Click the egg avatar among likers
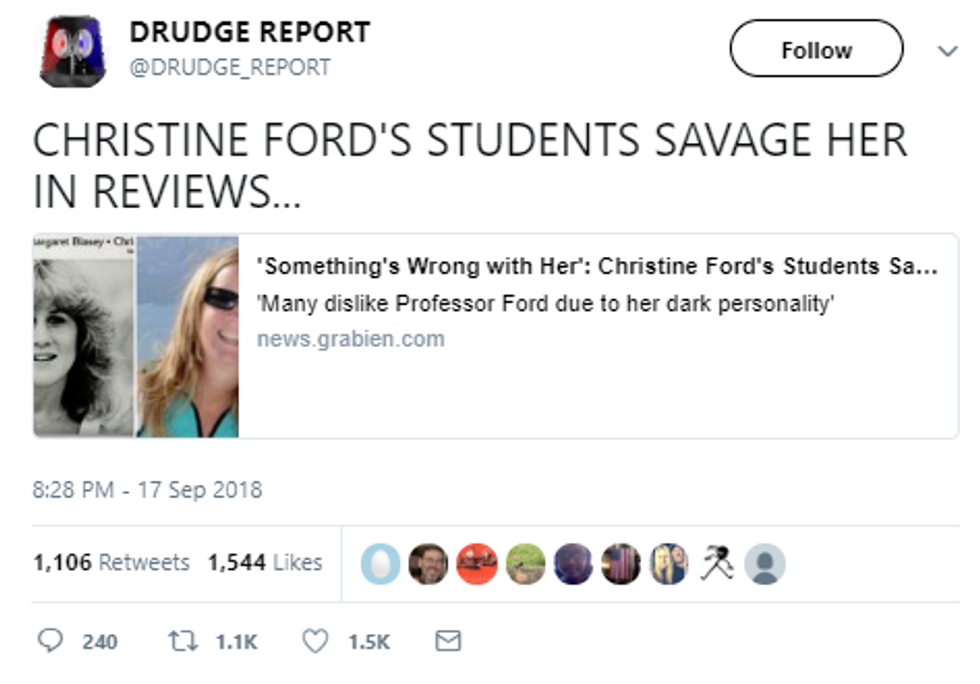Screen dimensions: 980x684 coord(381,564)
